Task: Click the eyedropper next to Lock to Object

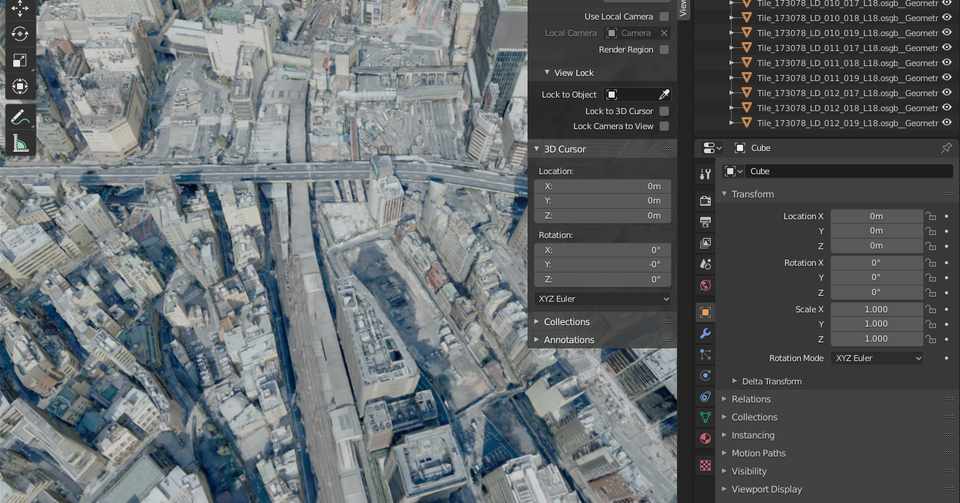Action: tap(664, 94)
